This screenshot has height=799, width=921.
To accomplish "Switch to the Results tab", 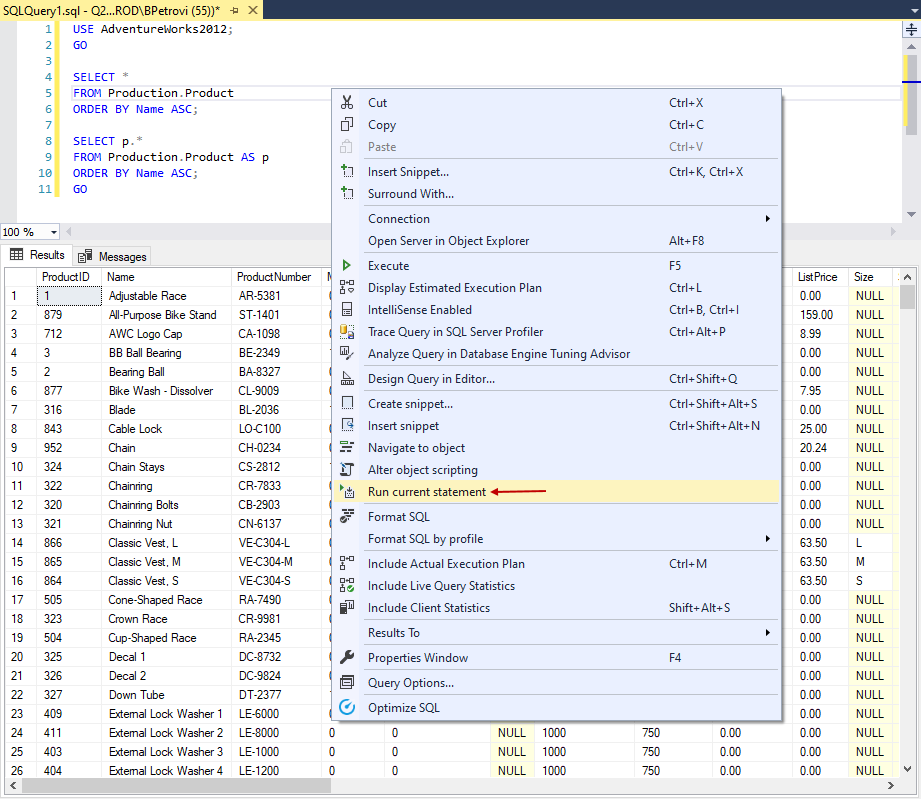I will (37, 255).
